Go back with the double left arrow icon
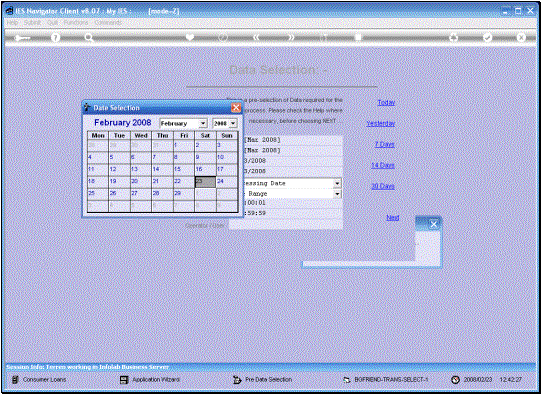 [x=256, y=37]
